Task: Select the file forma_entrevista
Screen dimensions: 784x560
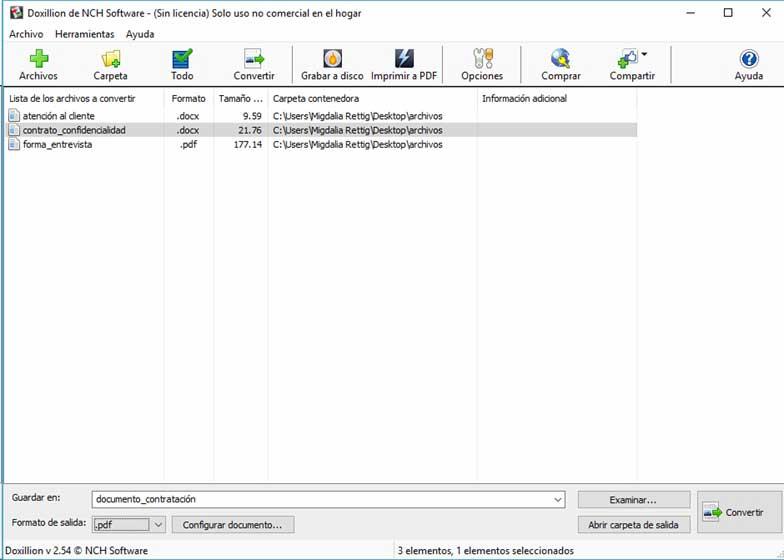Action: tap(58, 144)
